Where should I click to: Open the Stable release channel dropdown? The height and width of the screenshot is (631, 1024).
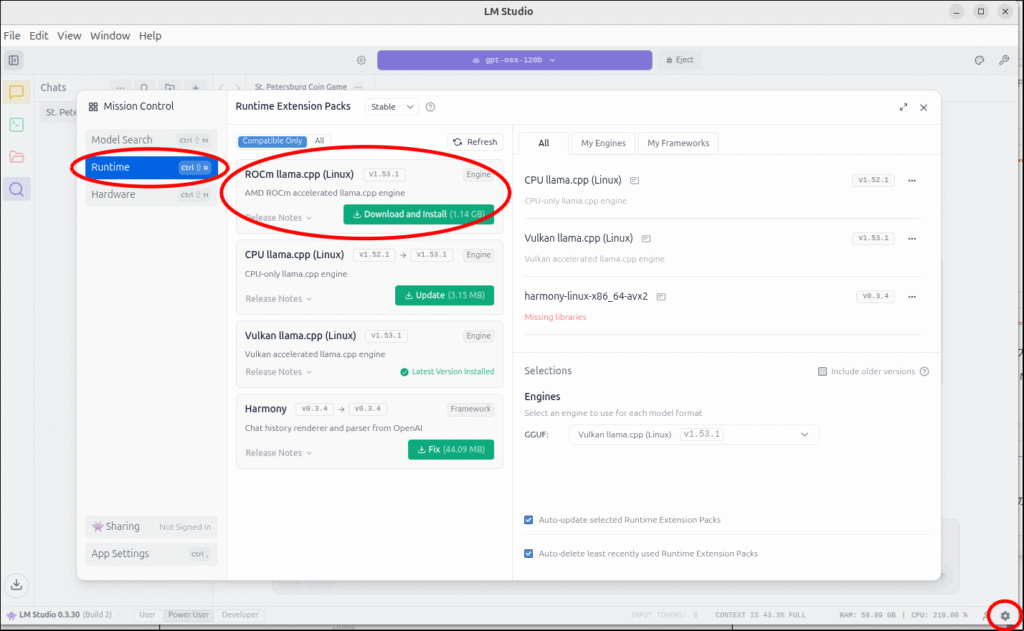[x=392, y=107]
